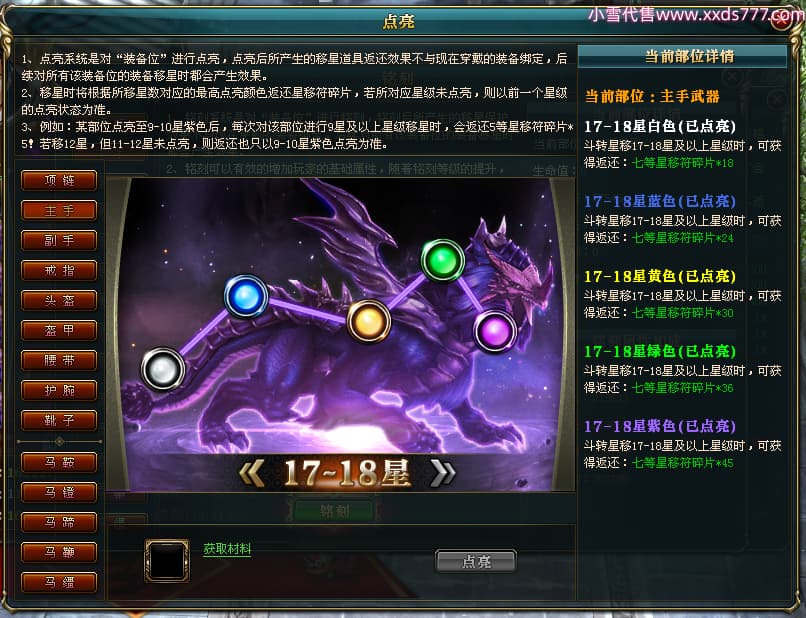Switch to the 马缰 mount slot
The width and height of the screenshot is (806, 618).
tap(59, 583)
